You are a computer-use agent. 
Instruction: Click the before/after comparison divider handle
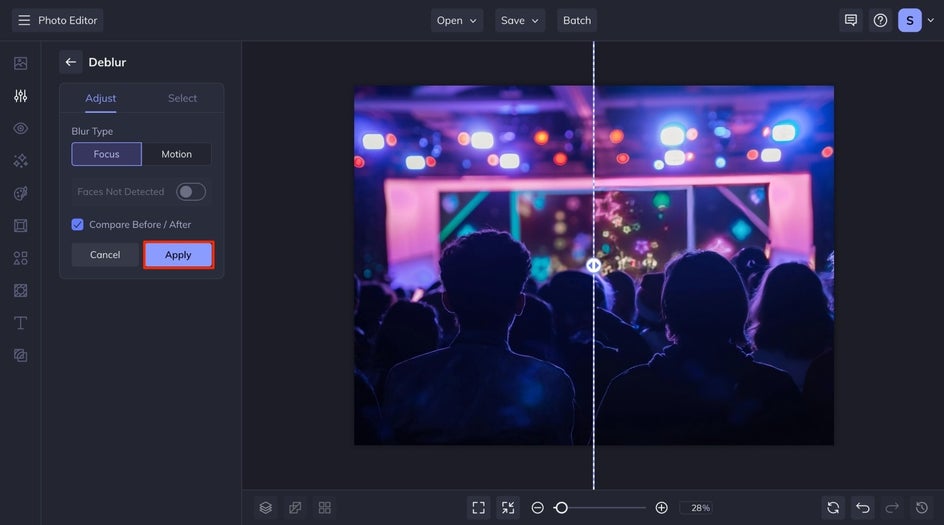594,265
